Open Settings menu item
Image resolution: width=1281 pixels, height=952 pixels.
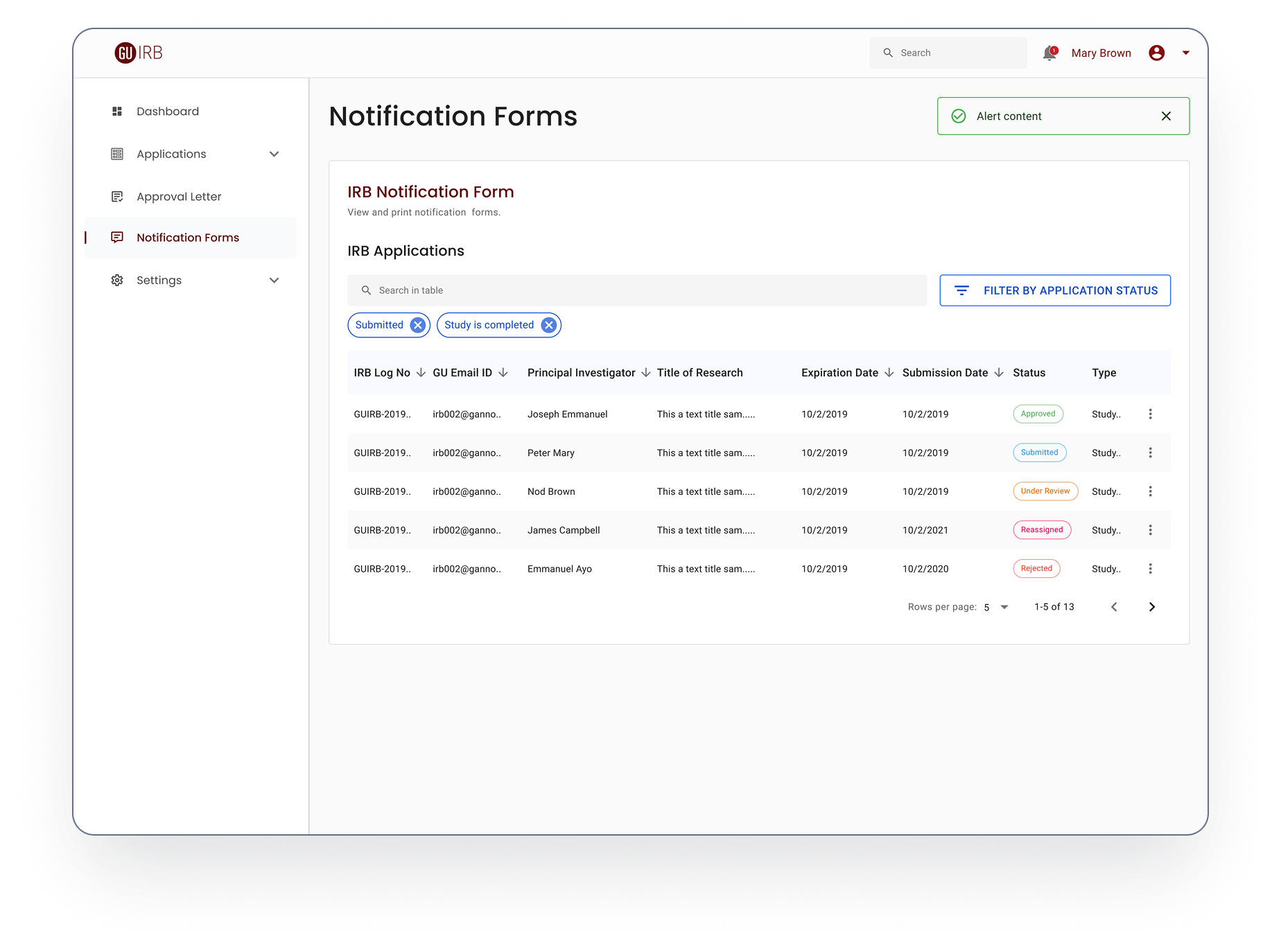pyautogui.click(x=159, y=280)
